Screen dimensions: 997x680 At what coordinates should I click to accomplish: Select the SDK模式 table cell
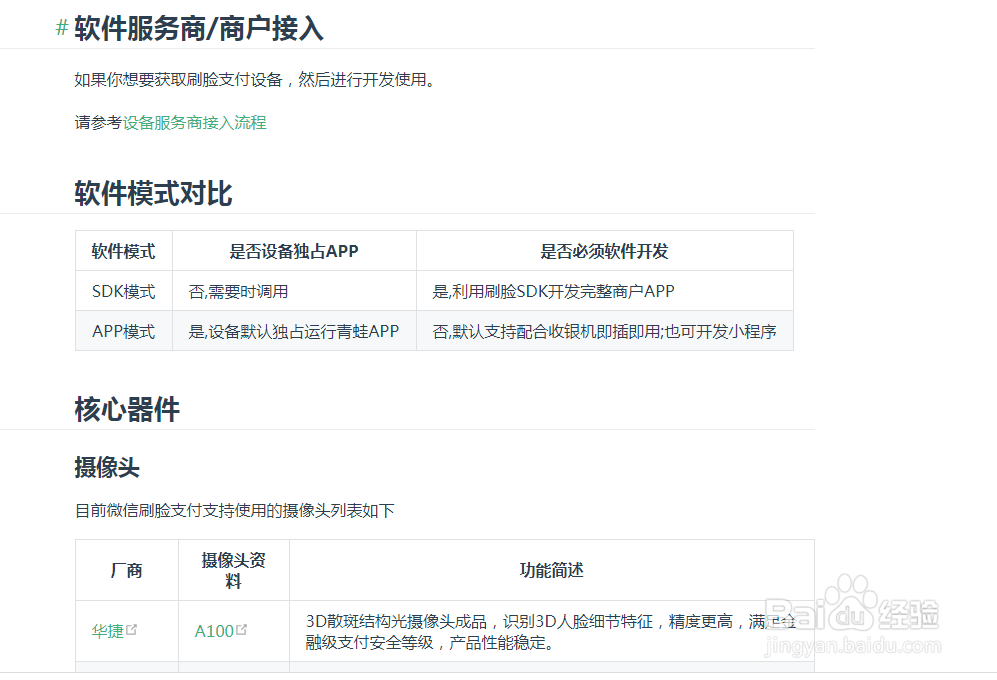tap(124, 291)
